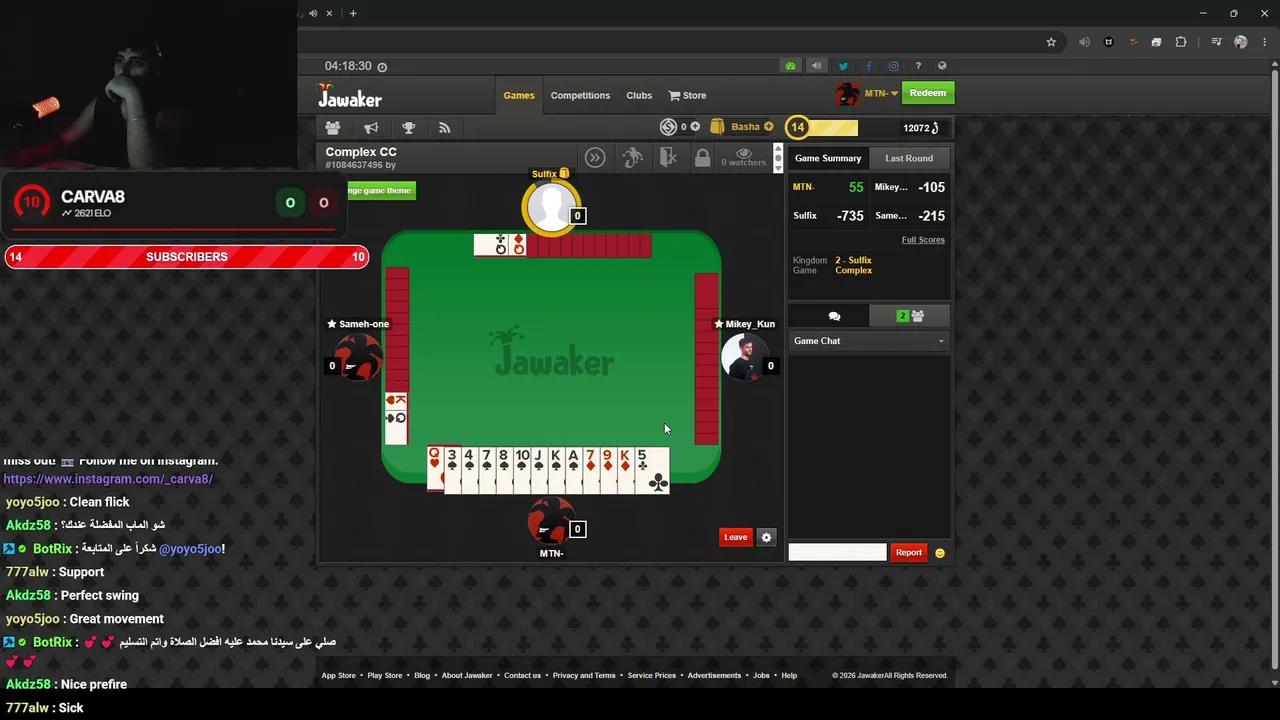Click the joker figure icon above the table

pyautogui.click(x=632, y=158)
